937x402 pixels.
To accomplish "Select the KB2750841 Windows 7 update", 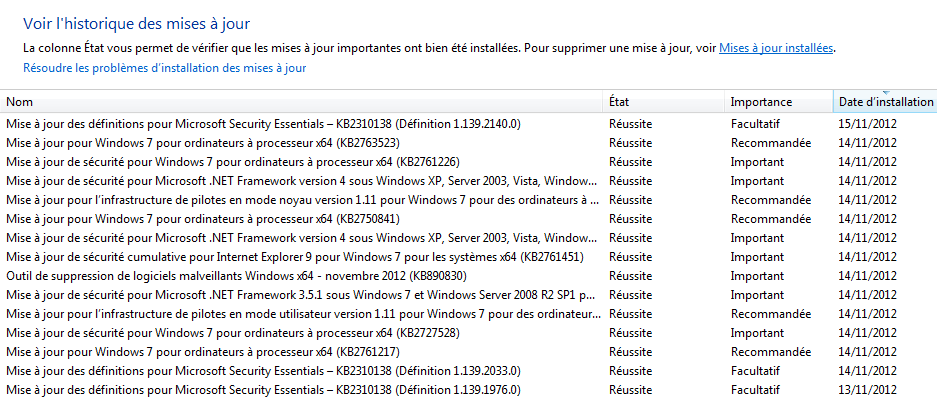I will click(x=190, y=219).
